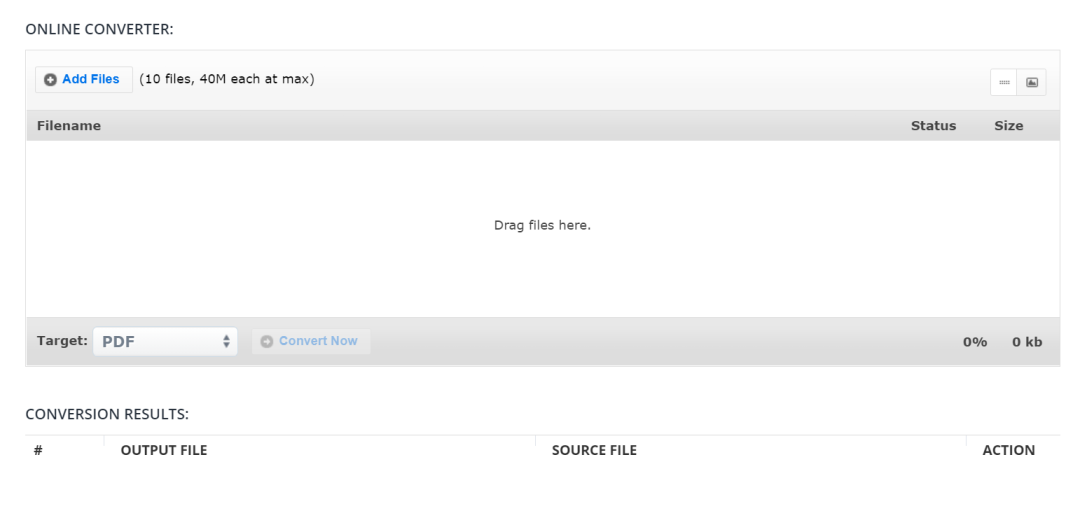This screenshot has height=525, width=1080.
Task: Click the Conversion Results heading
Action: [x=107, y=414]
